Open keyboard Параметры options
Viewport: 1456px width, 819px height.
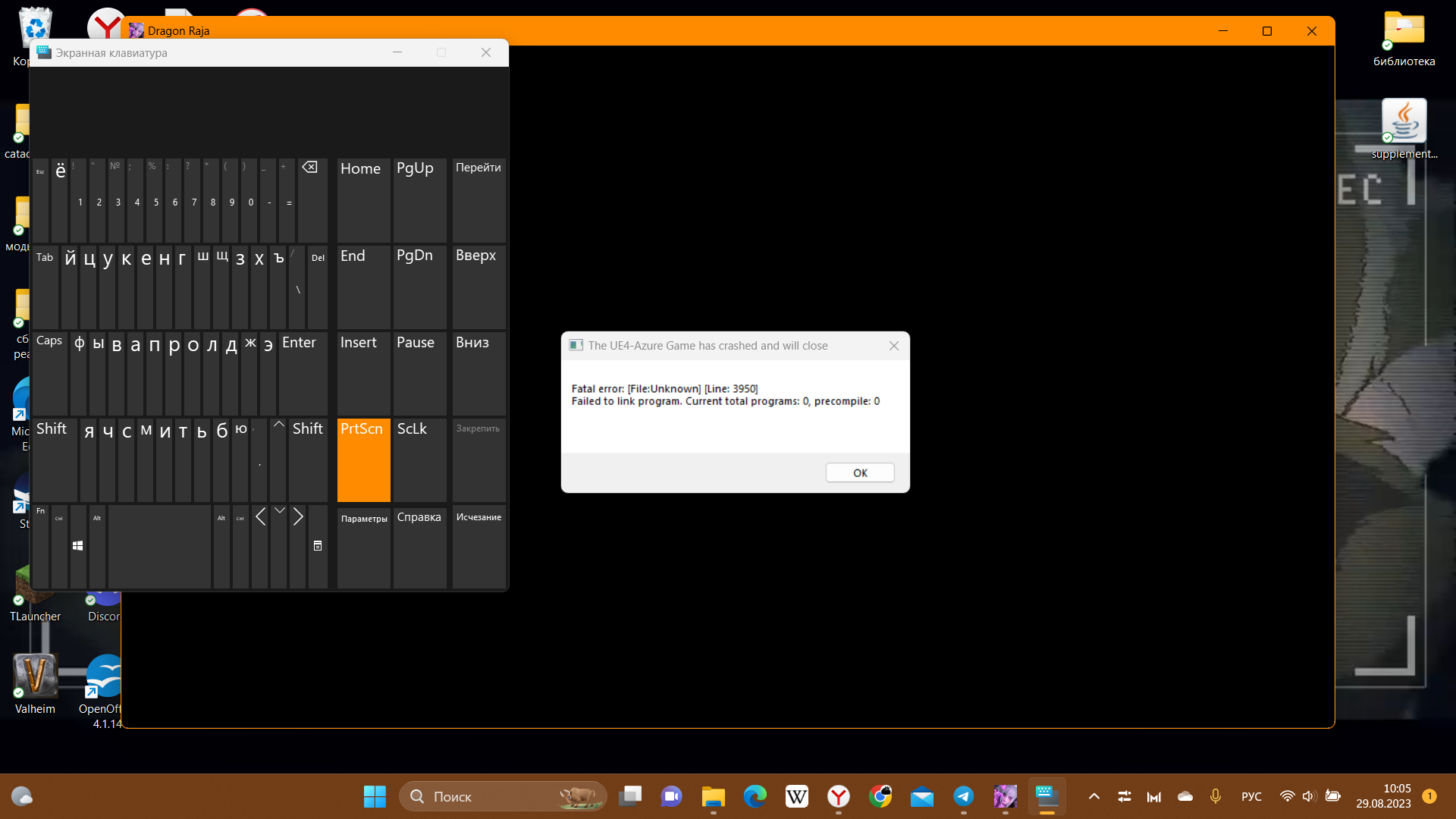[364, 546]
